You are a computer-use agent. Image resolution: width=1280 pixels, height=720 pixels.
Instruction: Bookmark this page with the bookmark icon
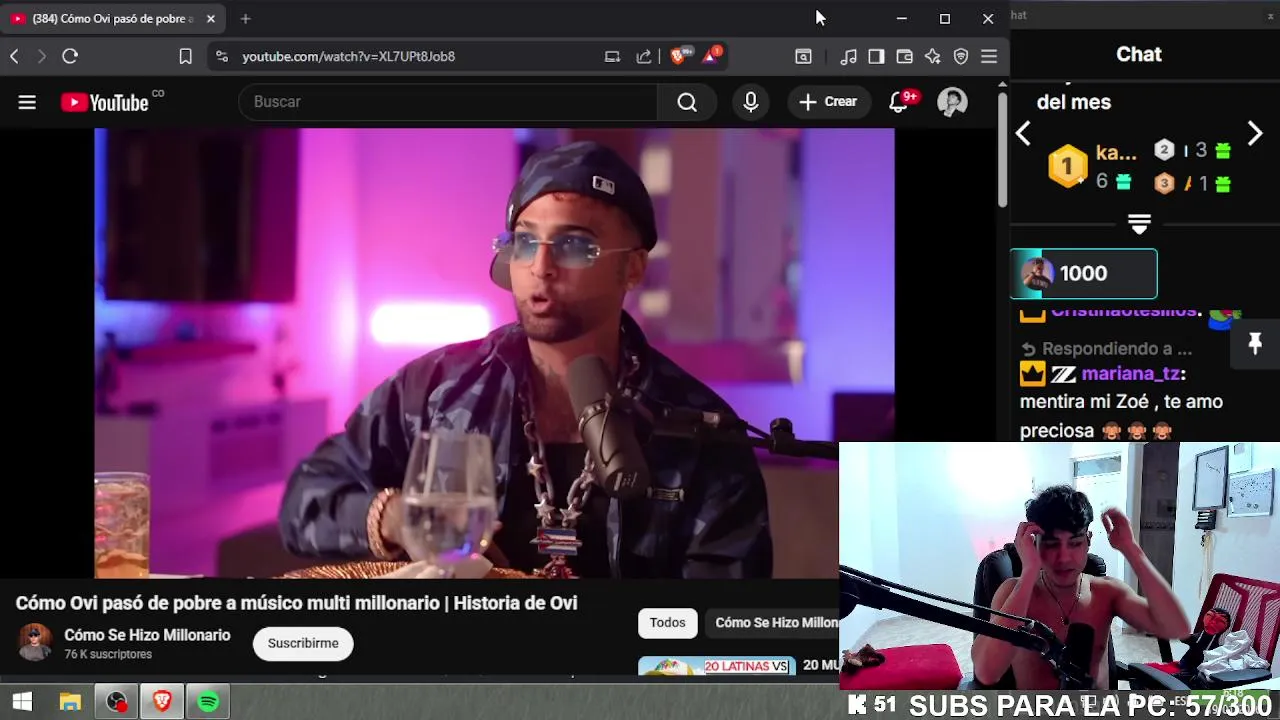pyautogui.click(x=185, y=57)
